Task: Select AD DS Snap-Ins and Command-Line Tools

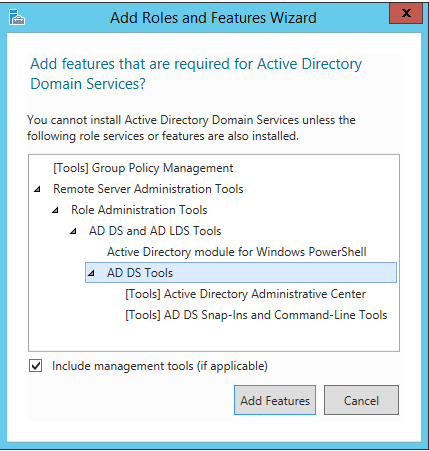Action: pyautogui.click(x=256, y=315)
